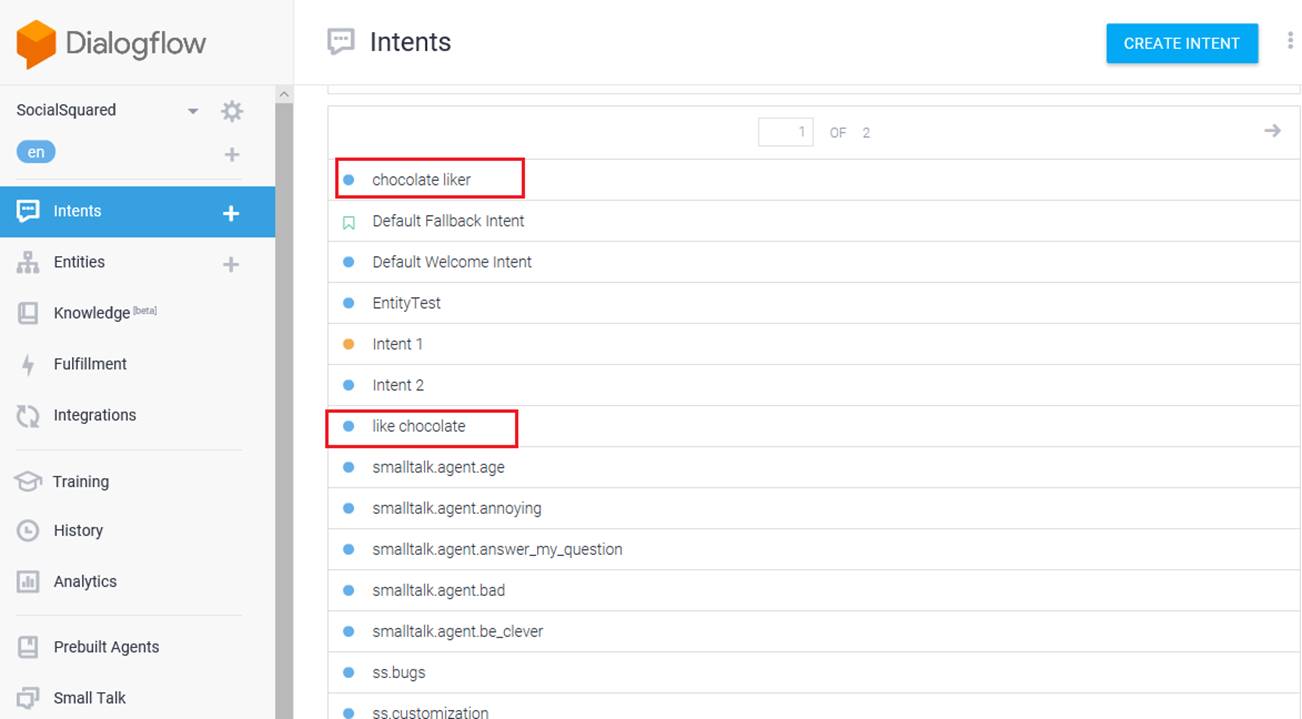Open the Fulfillment section

pyautogui.click(x=90, y=364)
